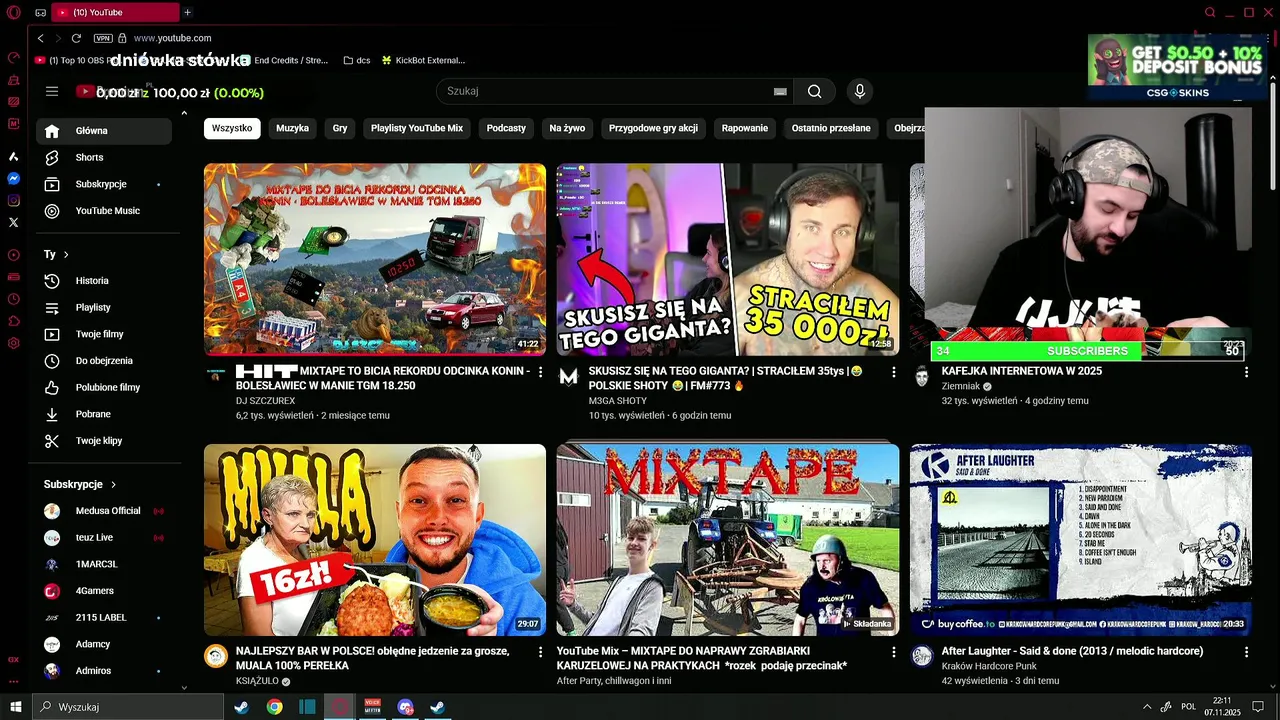Open End Credits / Stre... bookmark
Screen dimensions: 1280x720
click(x=284, y=60)
